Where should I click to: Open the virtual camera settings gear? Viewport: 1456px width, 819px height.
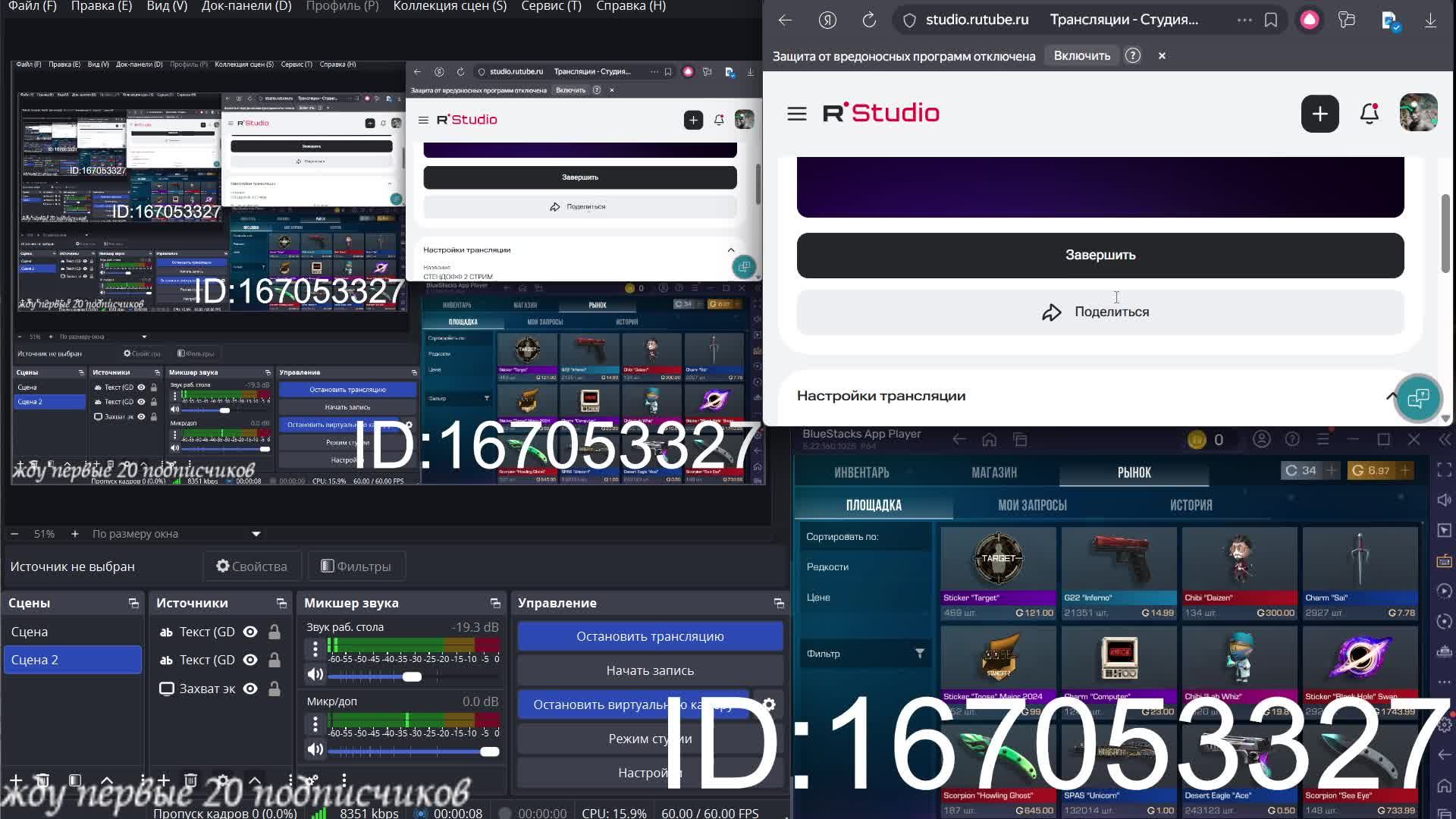pyautogui.click(x=769, y=704)
